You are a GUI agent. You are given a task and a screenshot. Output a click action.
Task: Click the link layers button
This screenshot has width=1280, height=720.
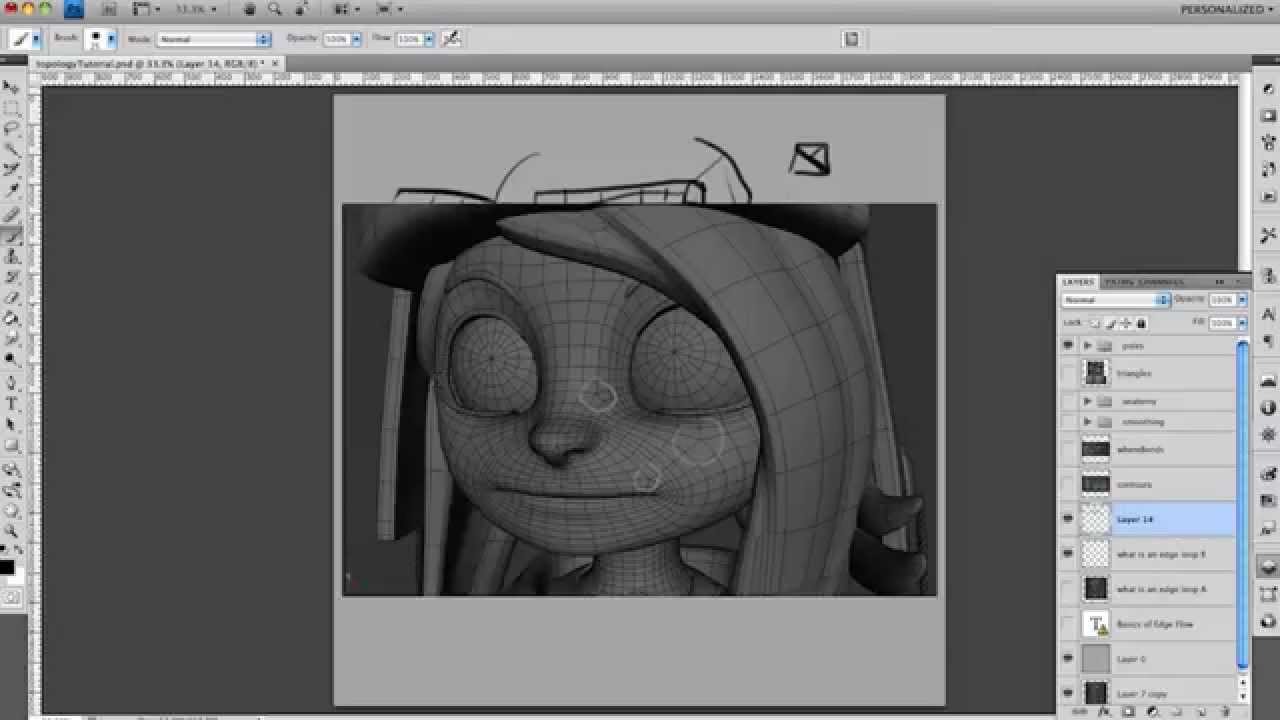click(1080, 712)
